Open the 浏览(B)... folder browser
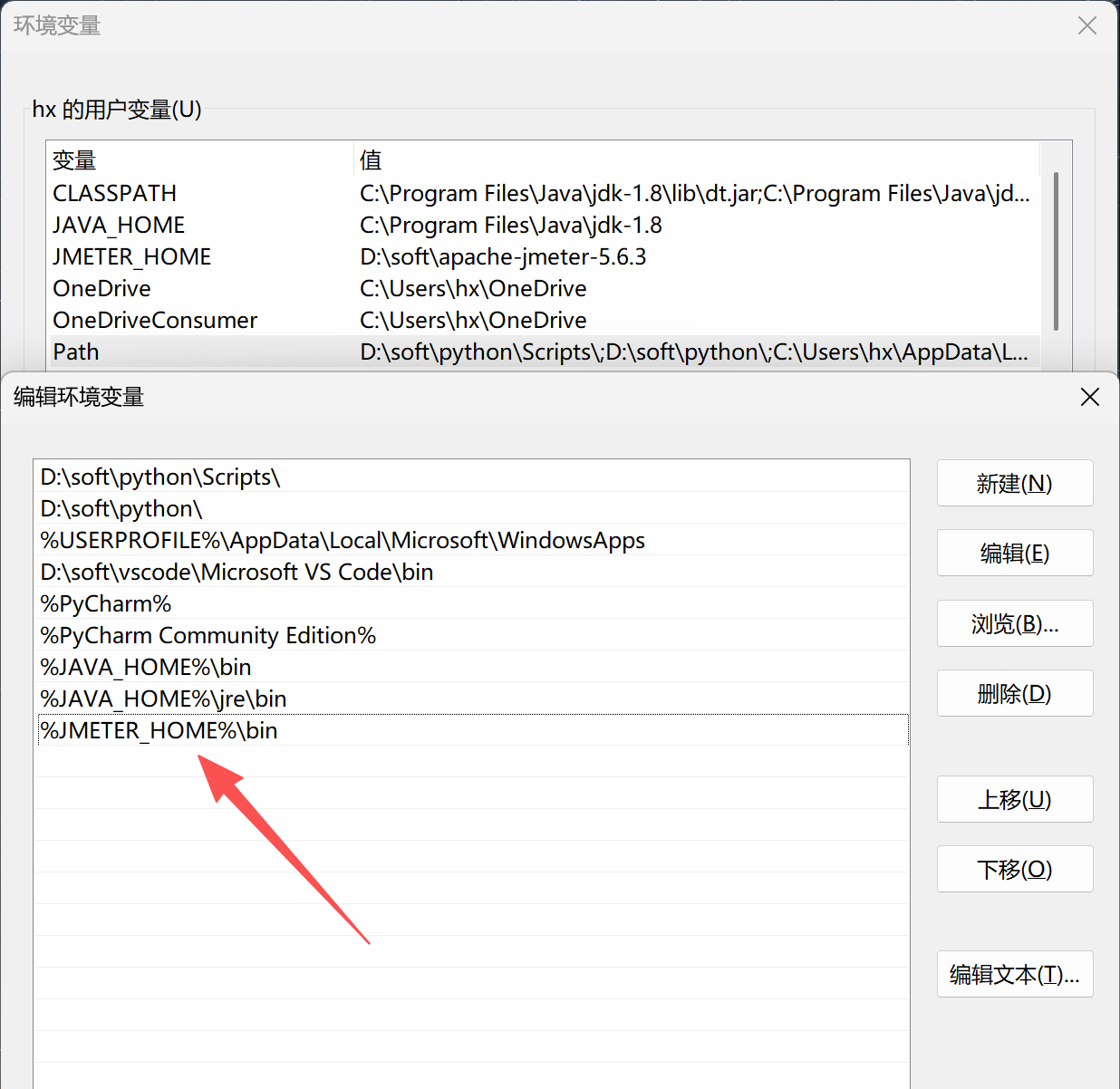This screenshot has height=1089, width=1120. tap(1015, 623)
